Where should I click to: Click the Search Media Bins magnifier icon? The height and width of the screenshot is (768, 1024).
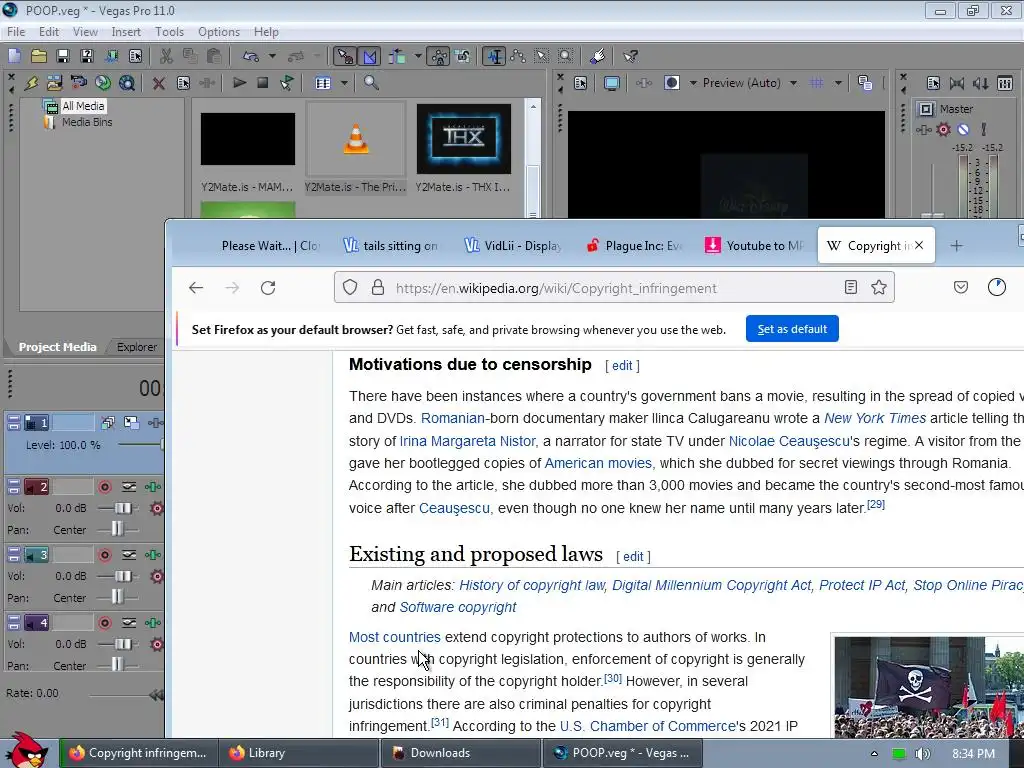point(371,83)
